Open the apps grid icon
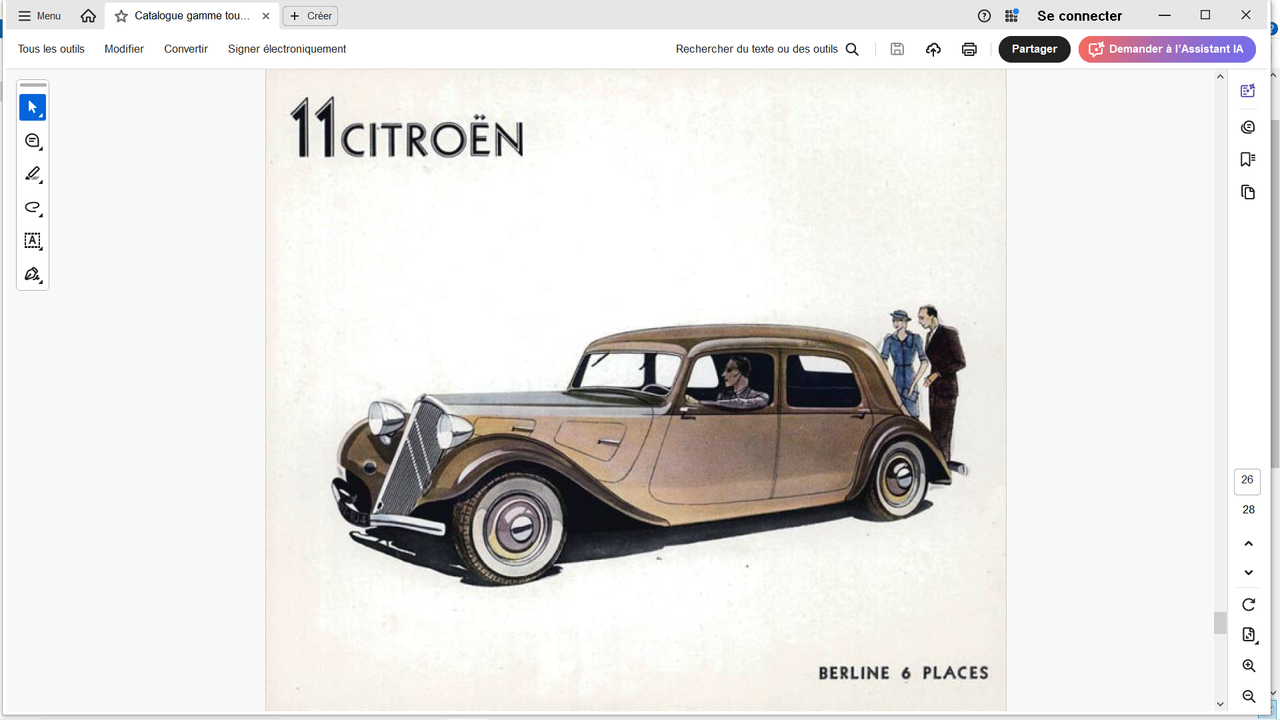Viewport: 1280px width, 720px height. [x=1012, y=16]
